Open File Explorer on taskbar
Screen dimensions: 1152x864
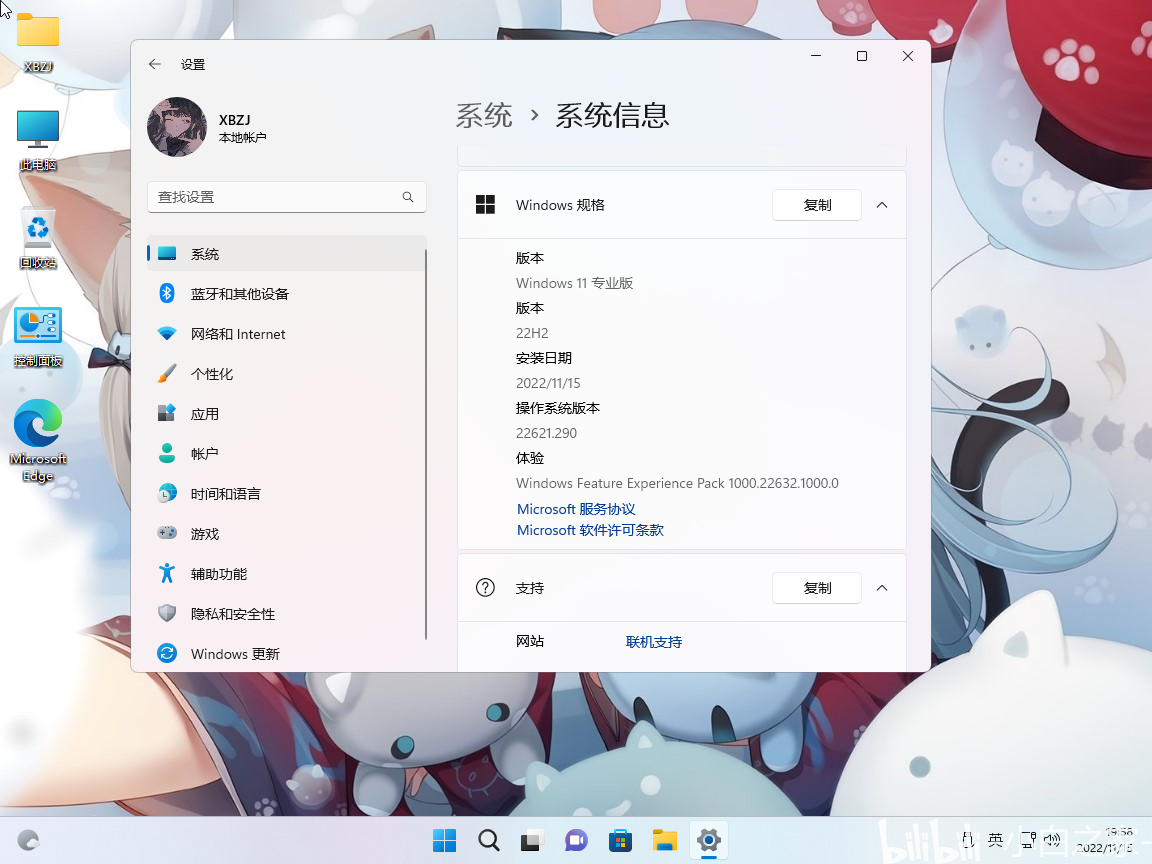665,840
